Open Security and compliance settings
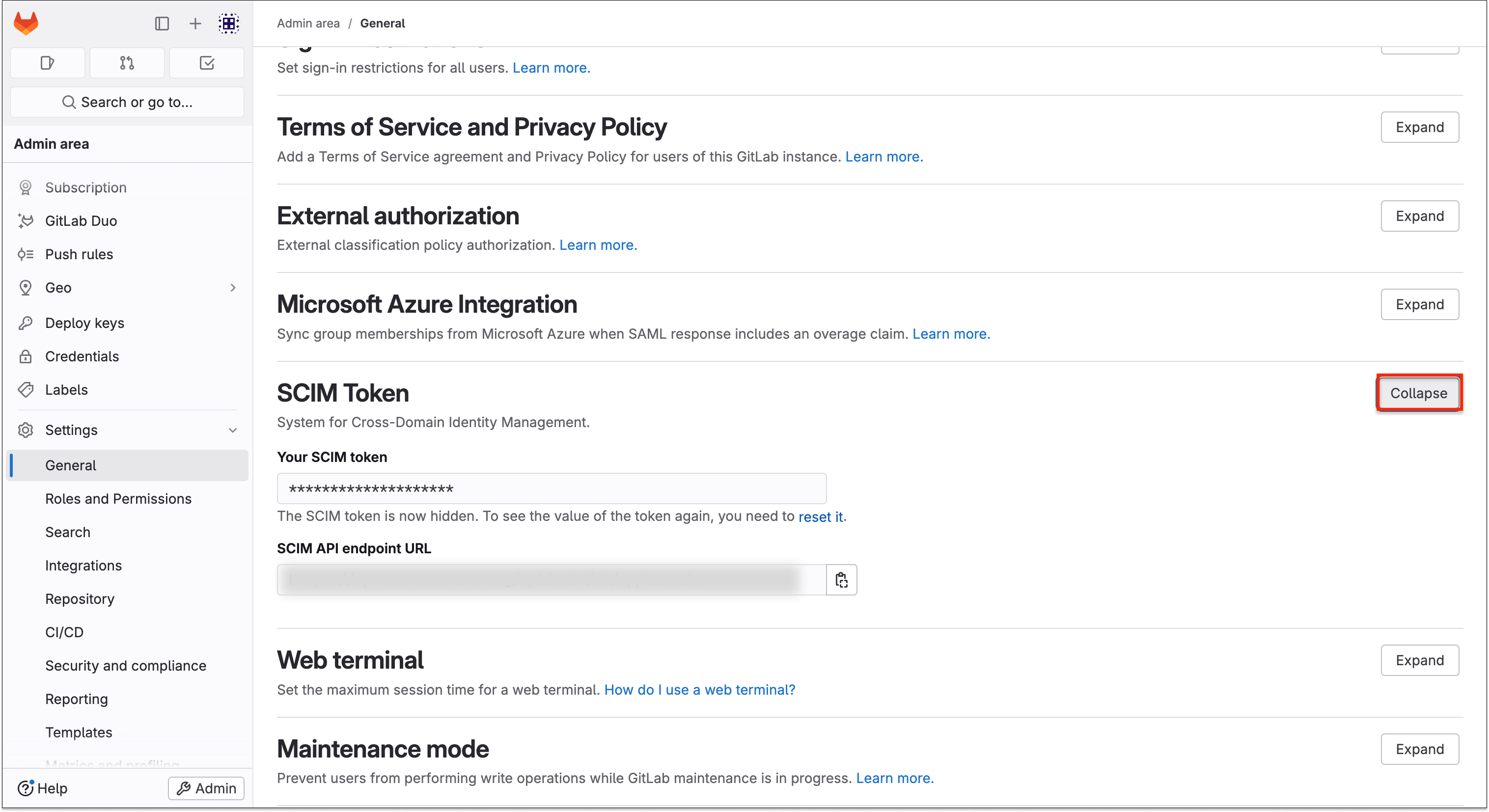The width and height of the screenshot is (1489, 812). click(127, 666)
